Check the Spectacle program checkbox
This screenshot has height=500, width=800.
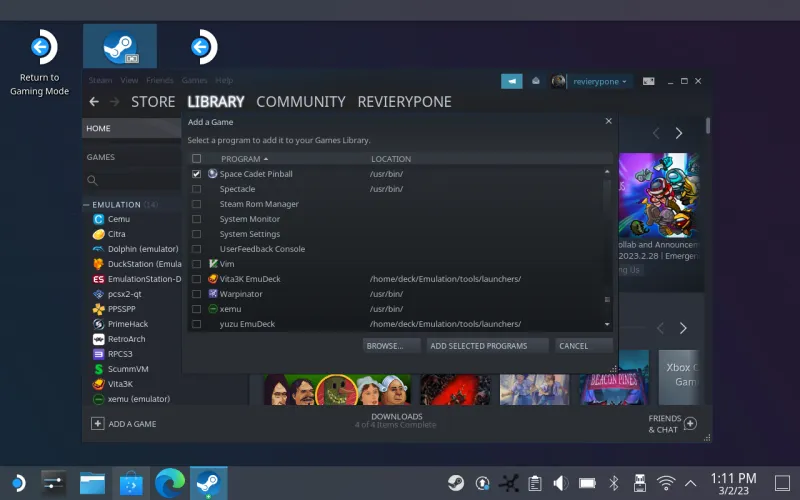tap(196, 189)
